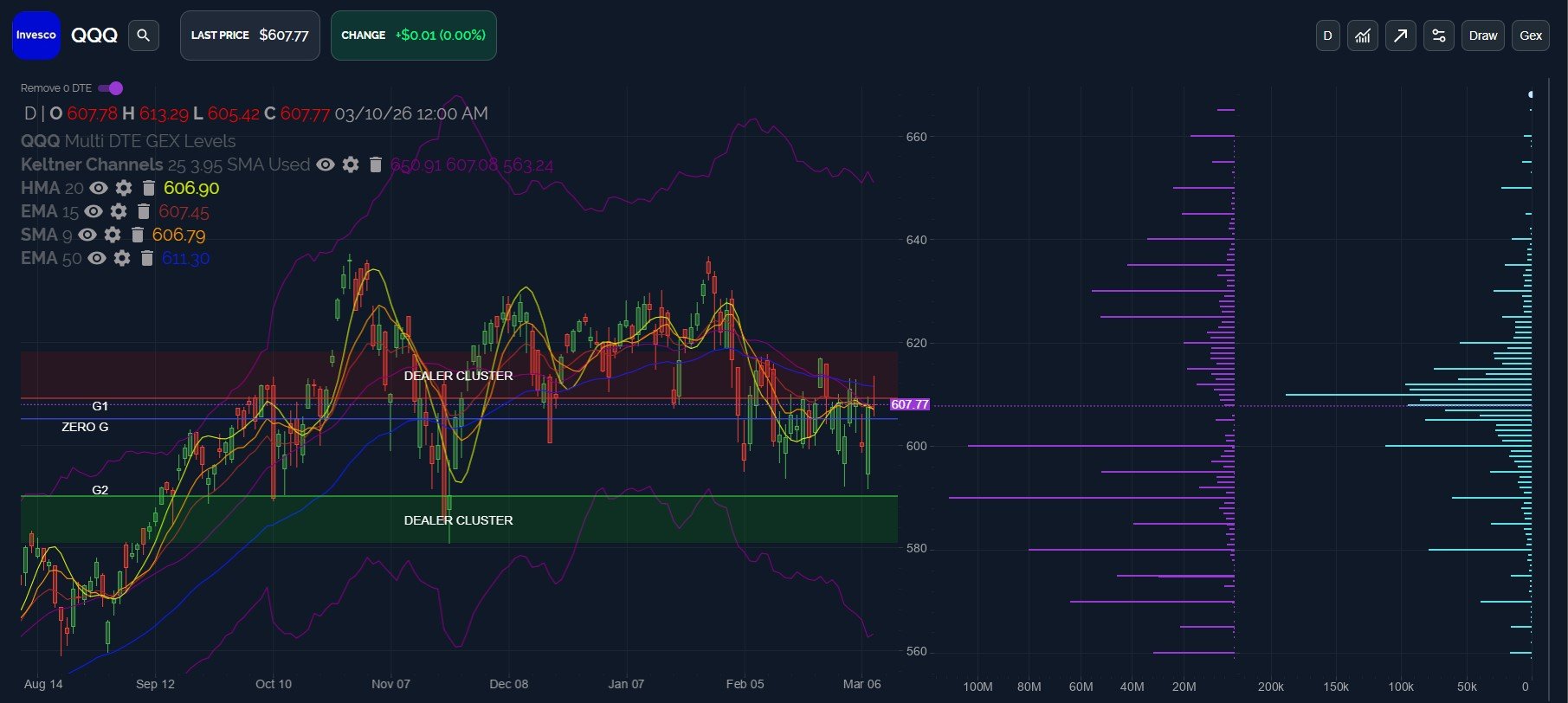Click the HMA 20 indicator name
The height and width of the screenshot is (703, 1568).
52,188
